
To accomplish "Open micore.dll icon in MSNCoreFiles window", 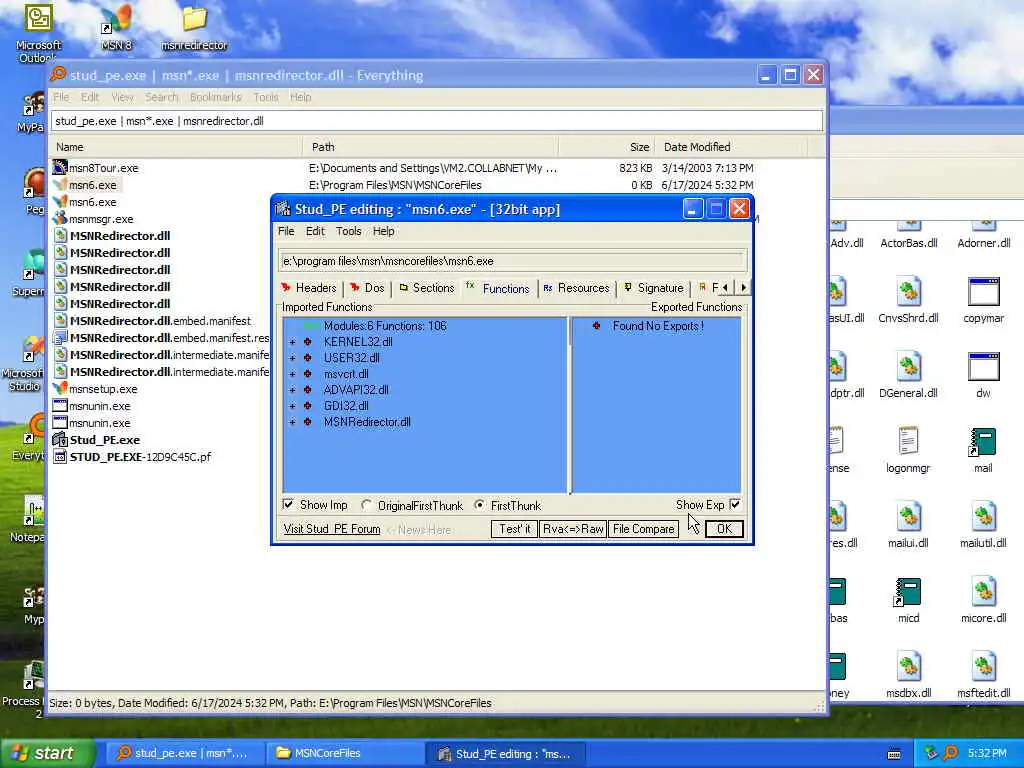I will (984, 592).
